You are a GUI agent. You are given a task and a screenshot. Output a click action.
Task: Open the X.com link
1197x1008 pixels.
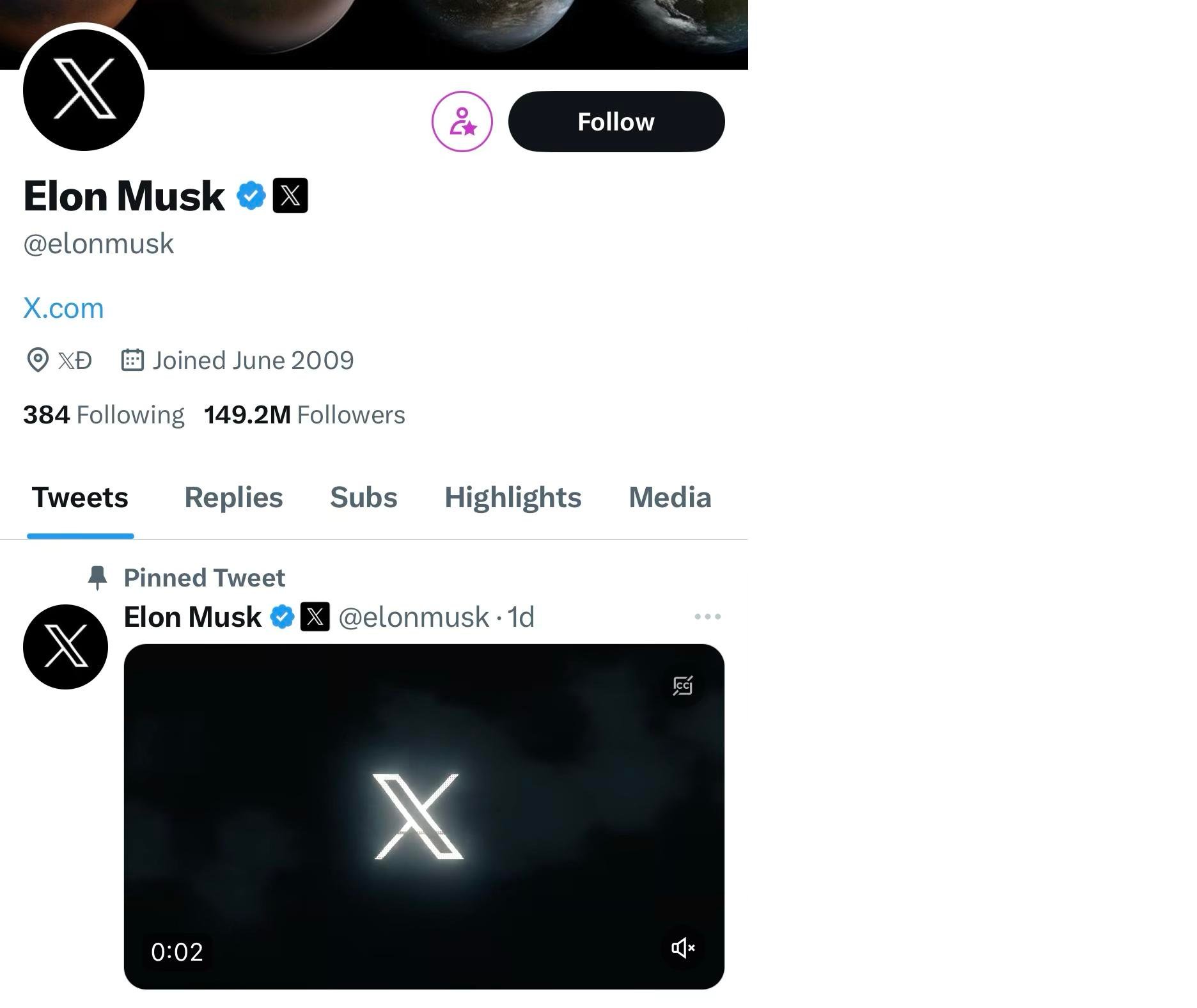pos(63,308)
